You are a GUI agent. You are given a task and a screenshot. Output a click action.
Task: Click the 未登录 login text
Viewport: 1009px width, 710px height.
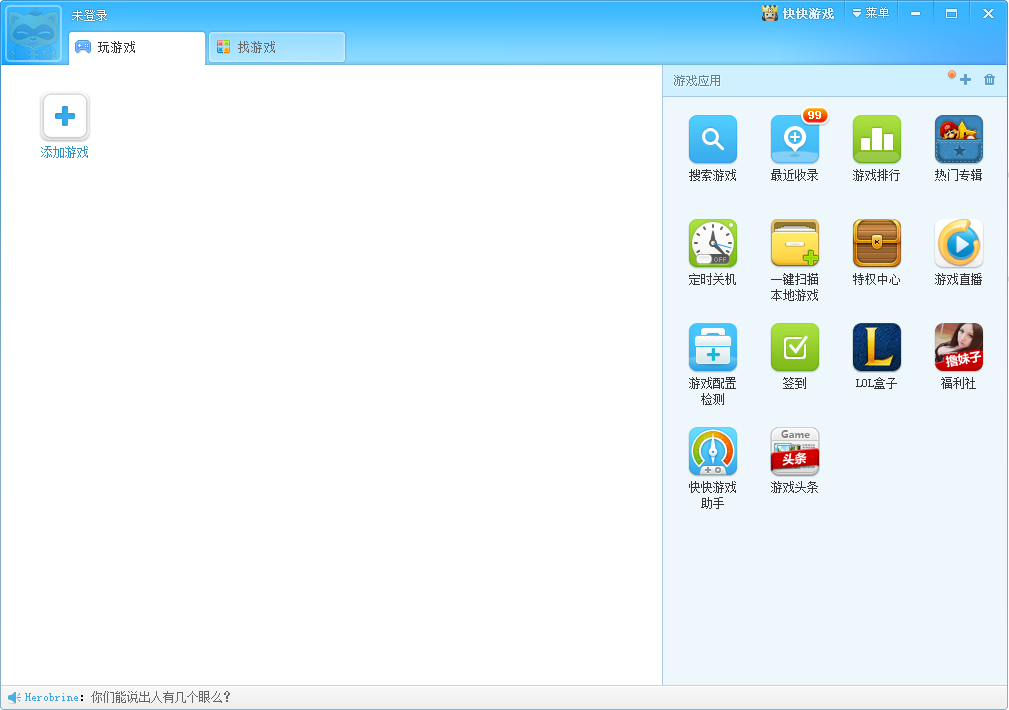89,15
